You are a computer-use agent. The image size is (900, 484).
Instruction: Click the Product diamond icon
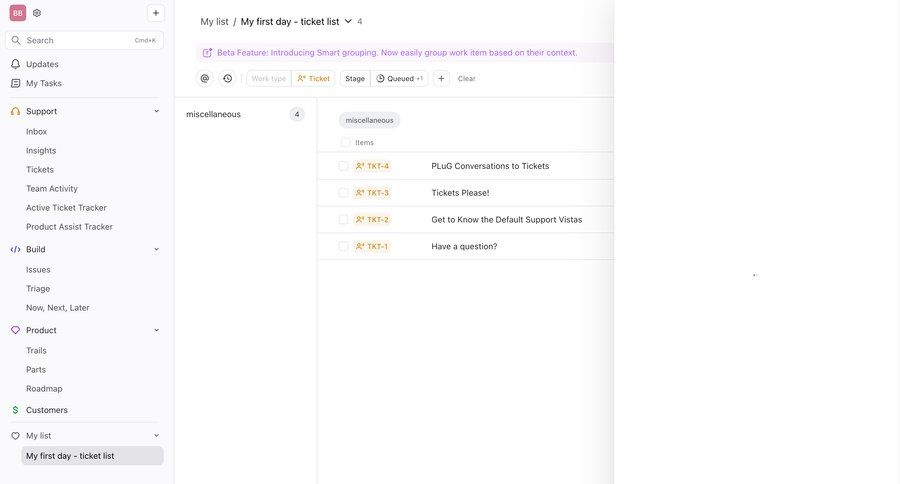click(15, 330)
